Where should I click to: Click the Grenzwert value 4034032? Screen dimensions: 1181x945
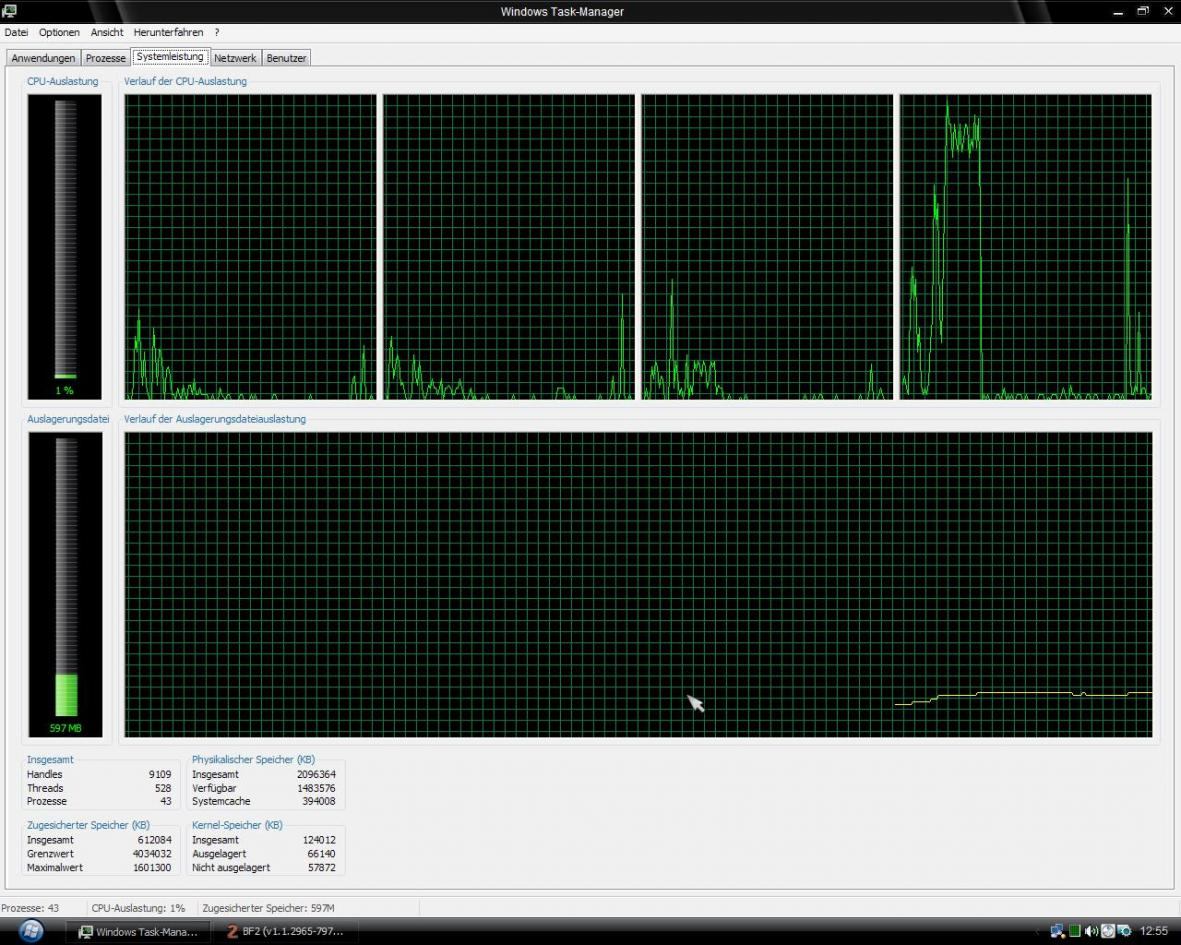(152, 854)
